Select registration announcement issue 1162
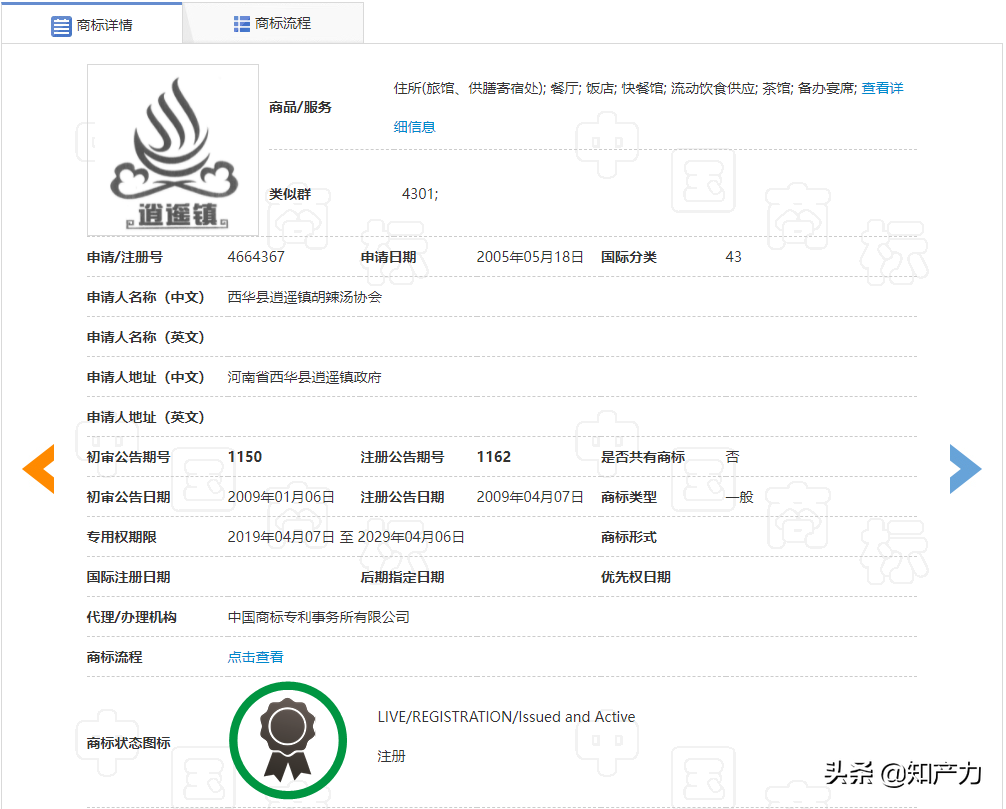 click(x=494, y=457)
